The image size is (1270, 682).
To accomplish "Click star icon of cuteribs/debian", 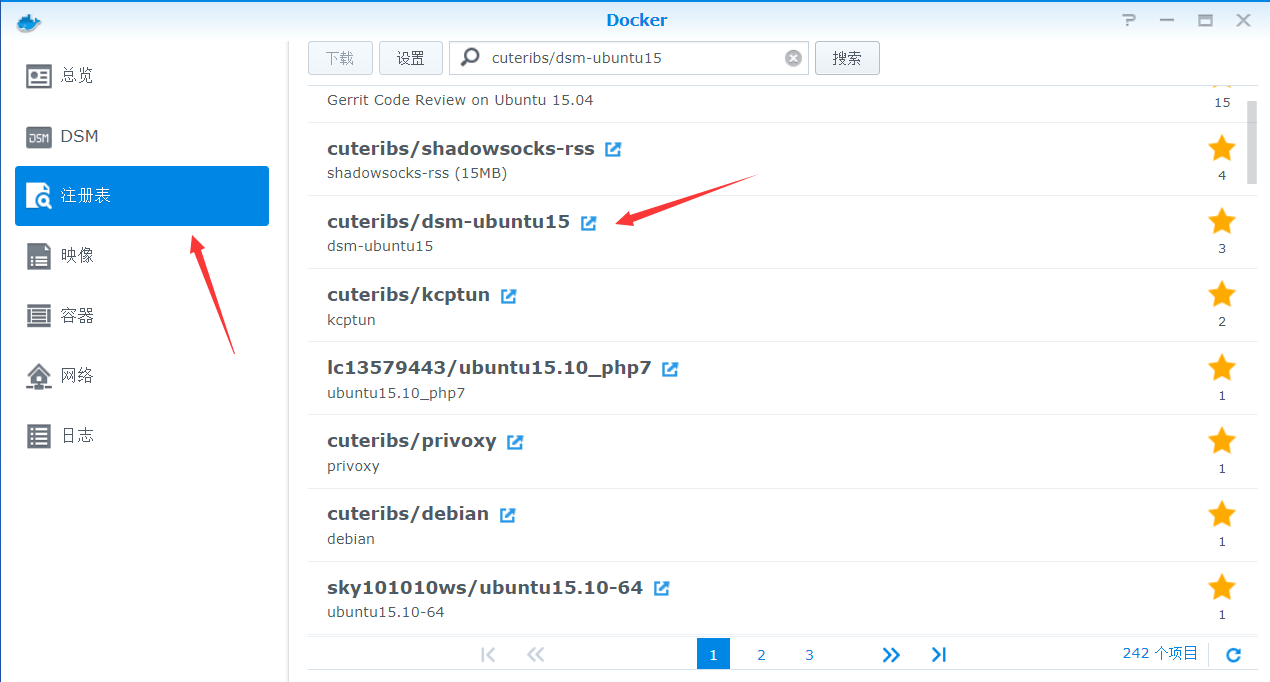I will coord(1222,513).
